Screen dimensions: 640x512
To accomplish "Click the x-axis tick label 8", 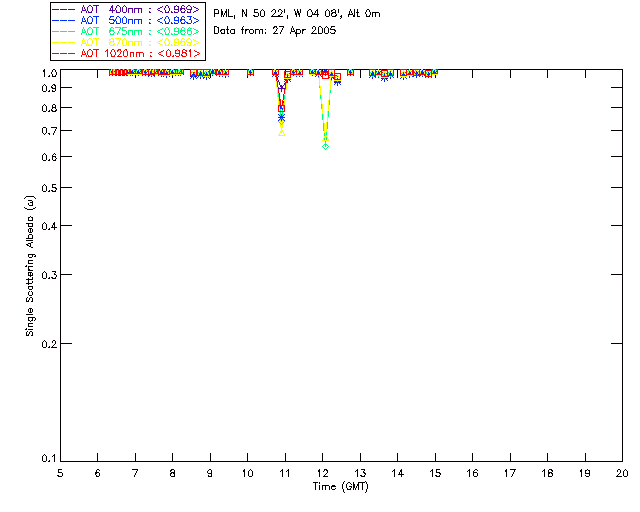I will click(173, 473).
